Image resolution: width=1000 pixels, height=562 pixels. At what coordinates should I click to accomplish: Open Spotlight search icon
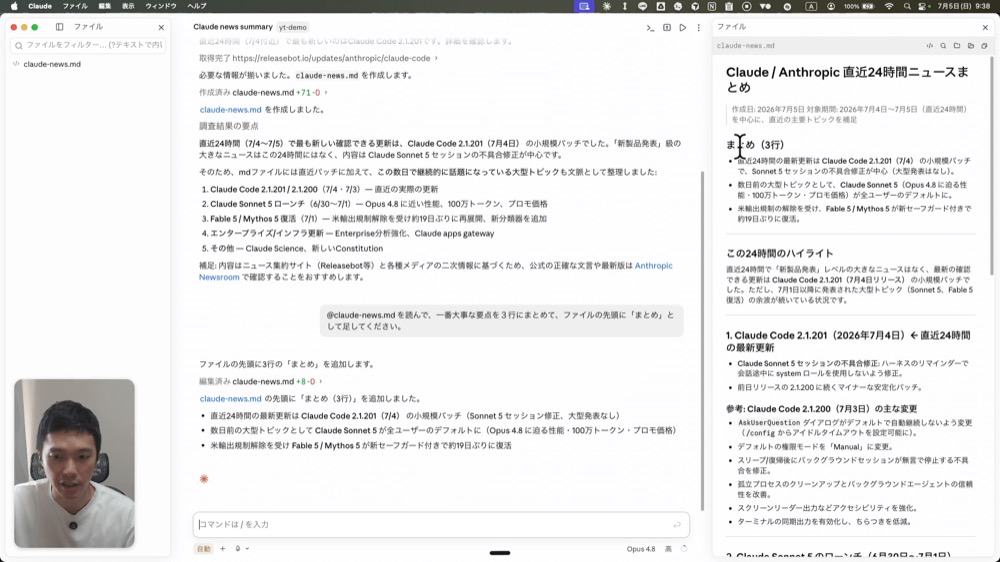coord(907,6)
